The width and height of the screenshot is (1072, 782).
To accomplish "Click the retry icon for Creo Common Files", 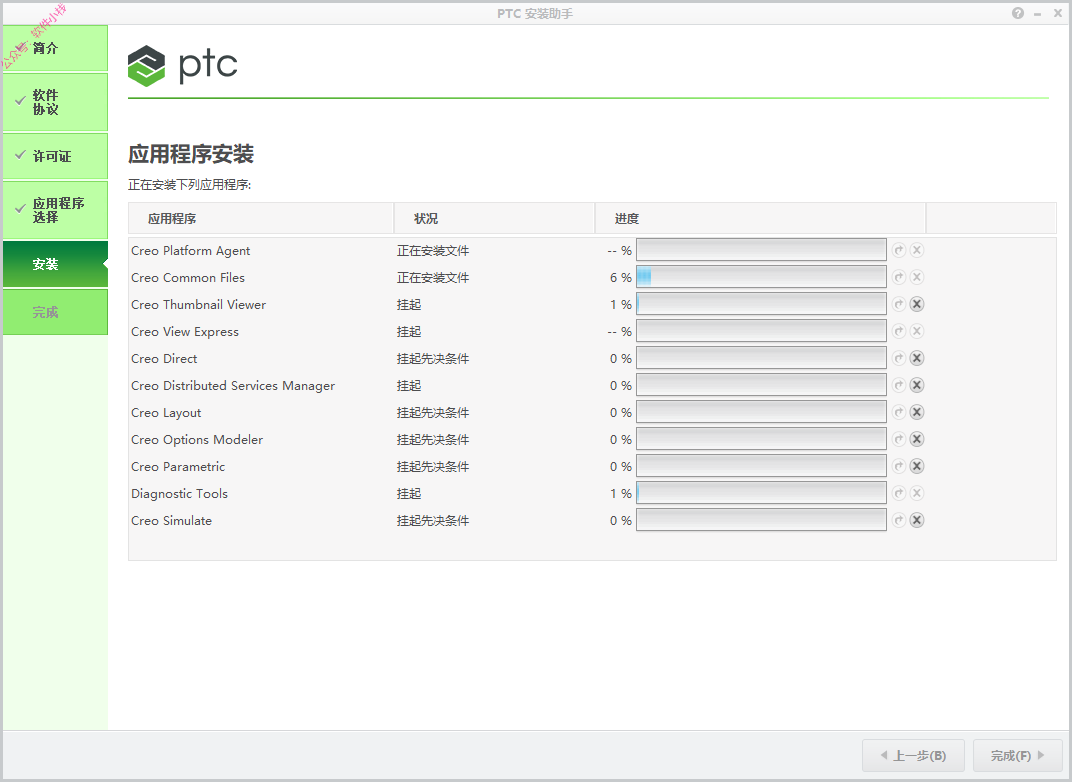I will (899, 277).
